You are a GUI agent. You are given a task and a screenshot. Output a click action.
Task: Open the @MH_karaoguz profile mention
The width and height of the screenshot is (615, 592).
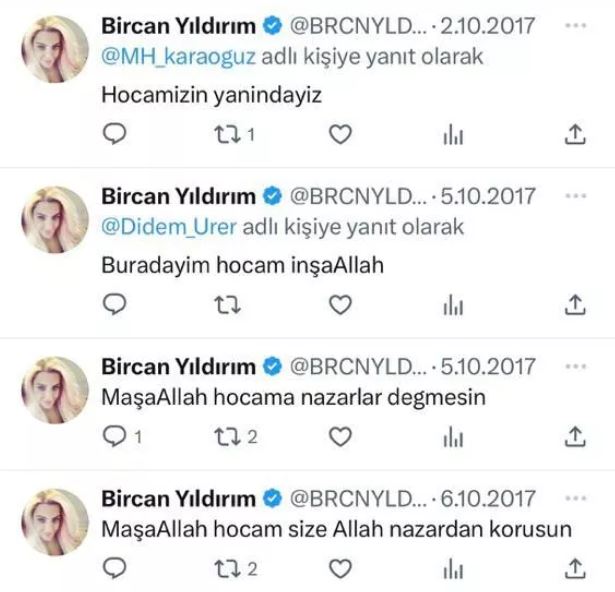(x=178, y=56)
